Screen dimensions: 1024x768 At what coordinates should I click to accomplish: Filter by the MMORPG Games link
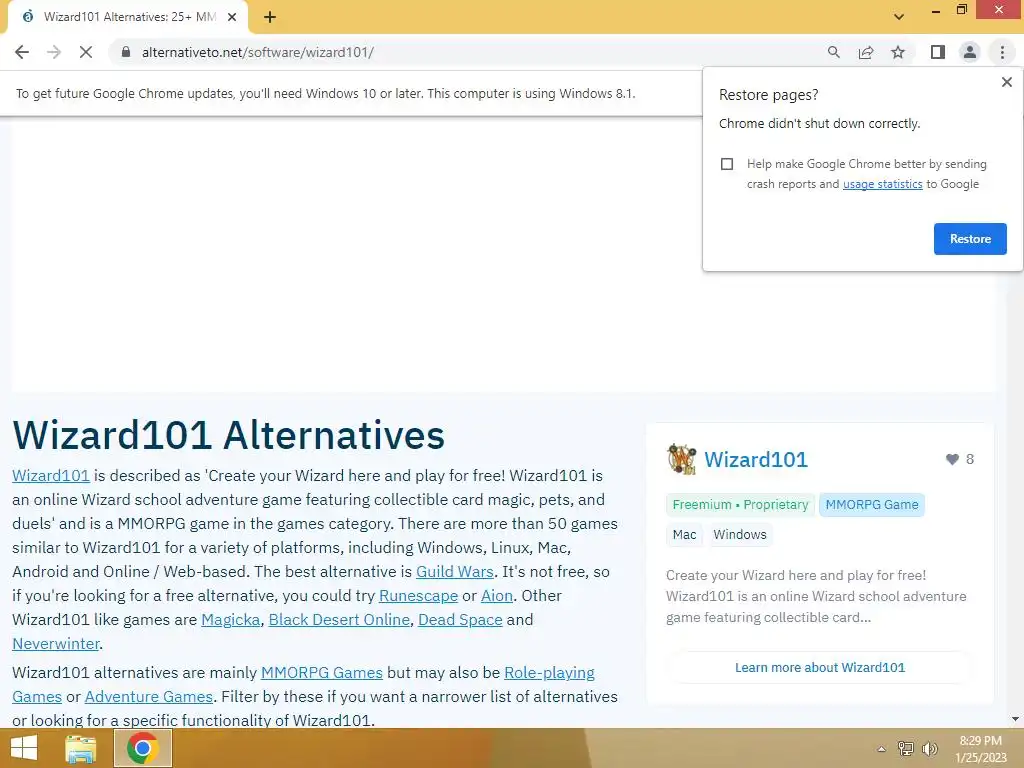pyautogui.click(x=321, y=673)
